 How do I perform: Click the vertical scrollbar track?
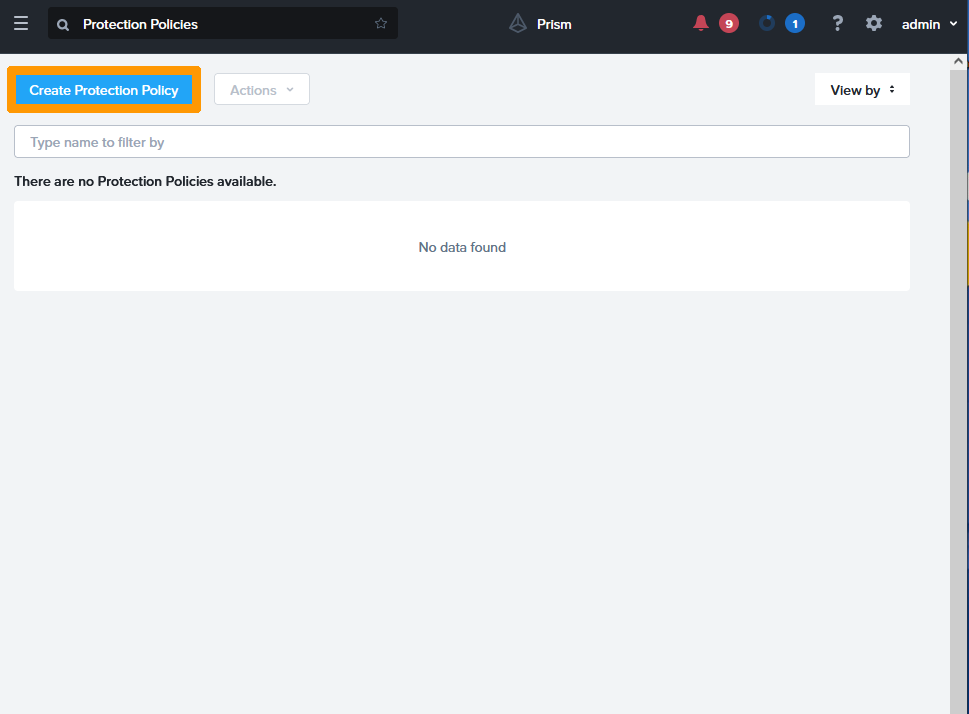click(958, 400)
